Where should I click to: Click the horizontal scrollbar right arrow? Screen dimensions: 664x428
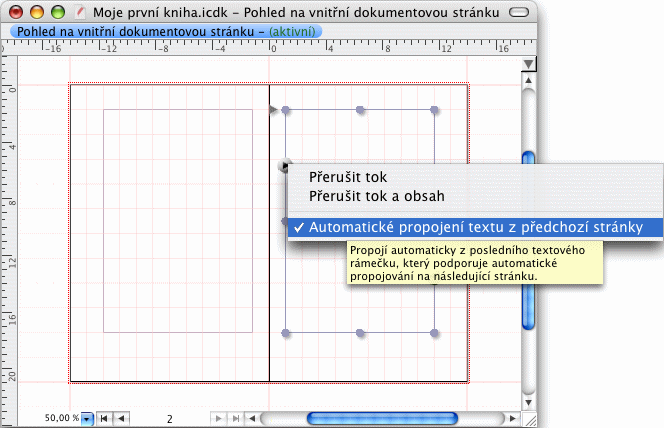(512, 418)
